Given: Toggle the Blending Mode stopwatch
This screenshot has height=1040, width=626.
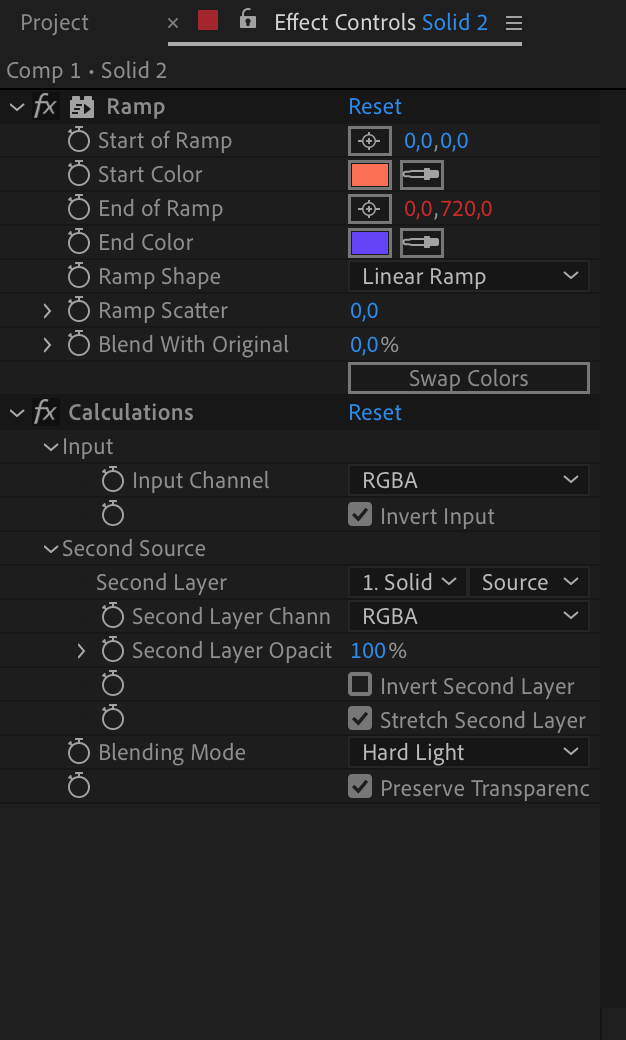Looking at the screenshot, I should coord(79,752).
